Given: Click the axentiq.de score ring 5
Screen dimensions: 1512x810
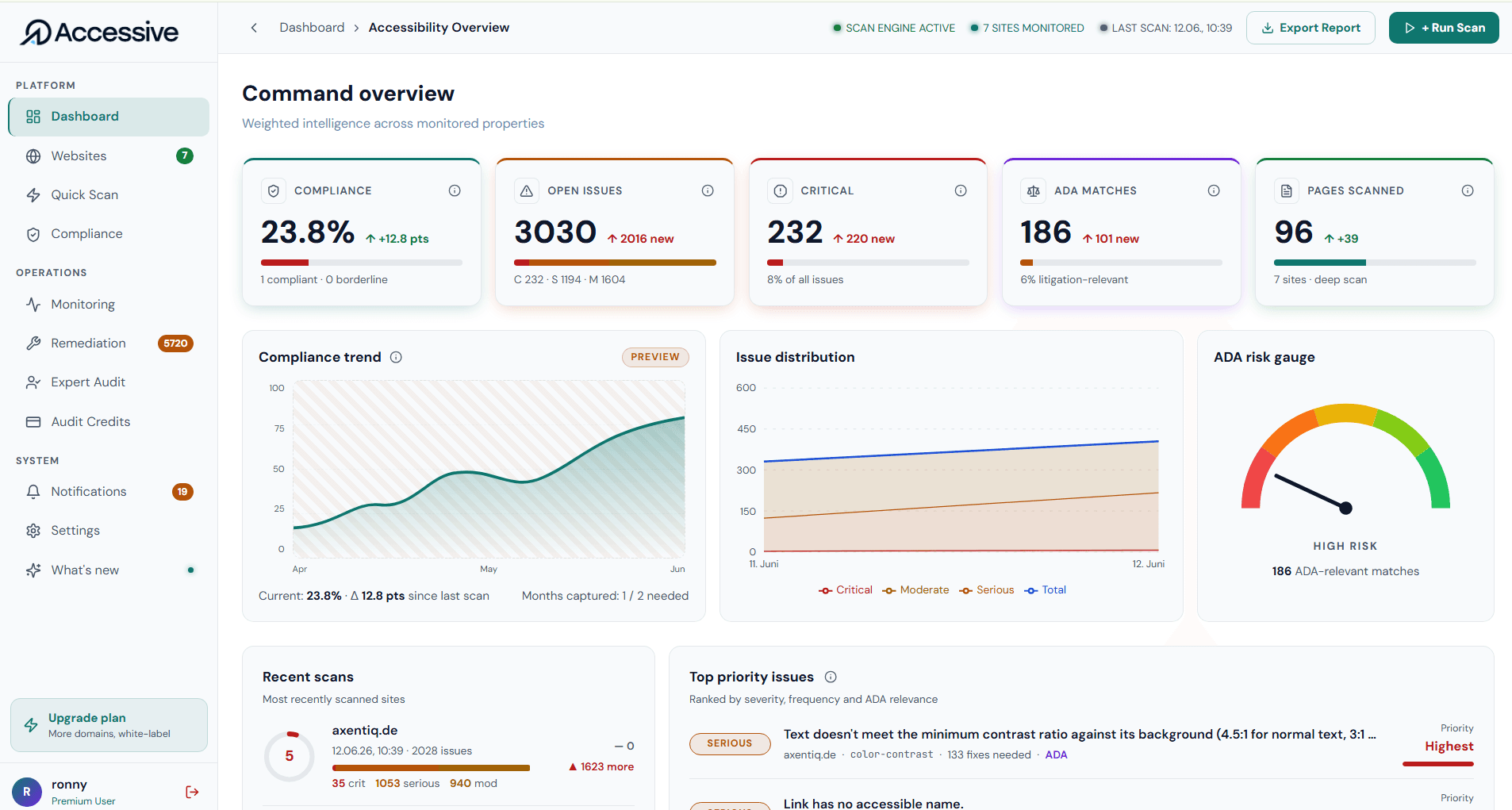Looking at the screenshot, I should [290, 756].
